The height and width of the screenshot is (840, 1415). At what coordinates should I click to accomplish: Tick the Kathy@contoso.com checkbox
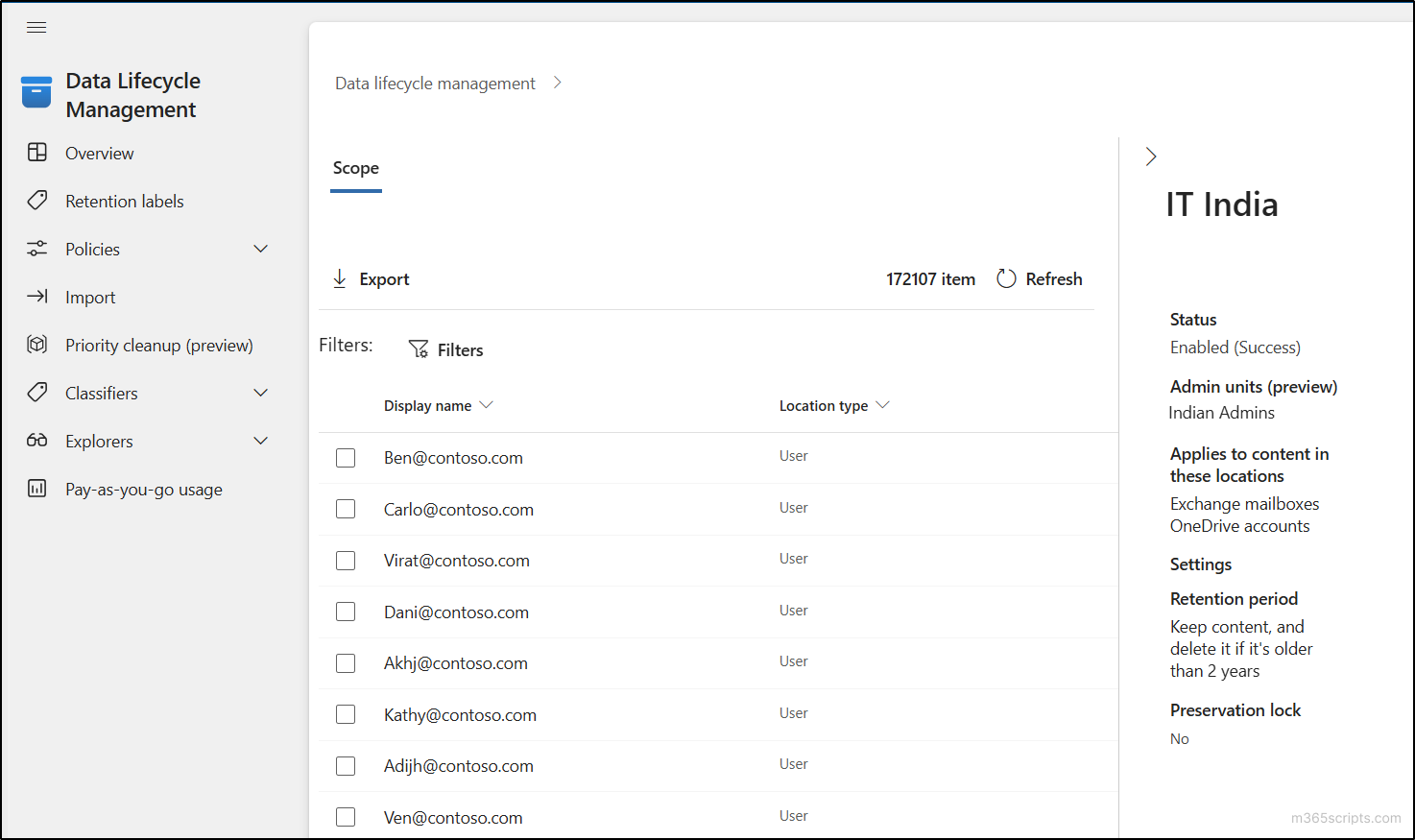[x=346, y=714]
